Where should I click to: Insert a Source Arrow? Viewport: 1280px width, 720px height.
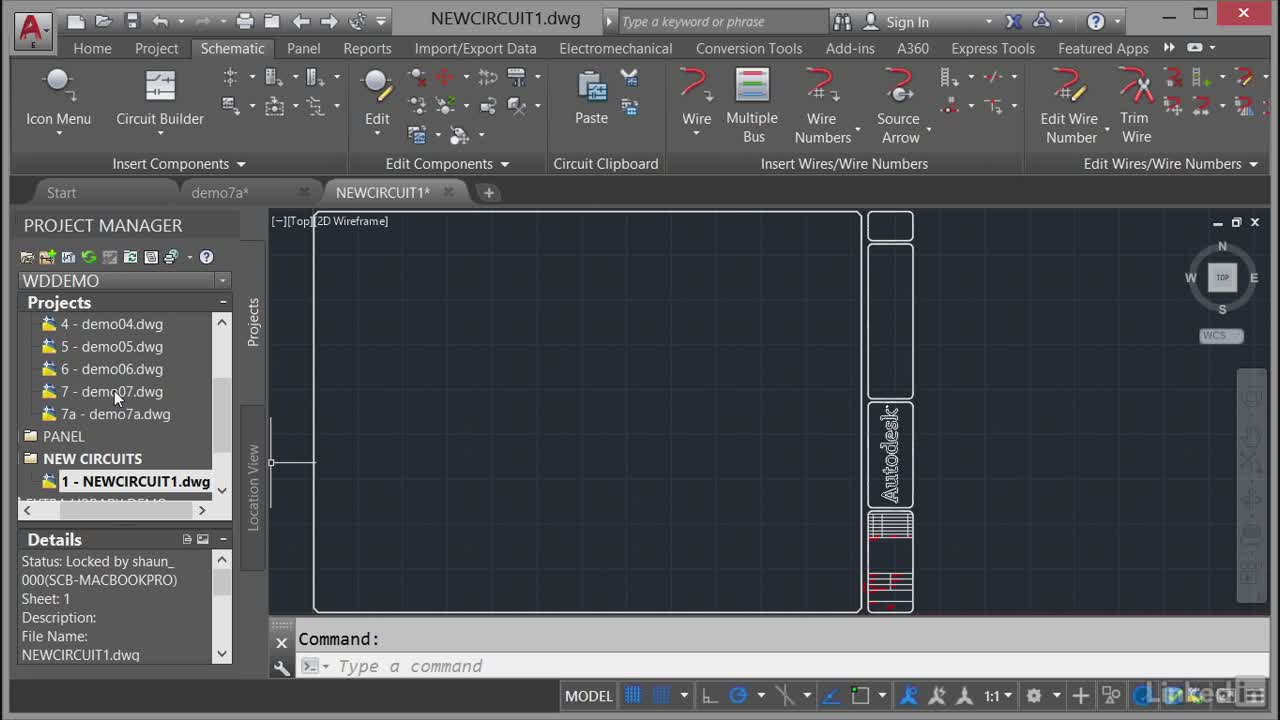(x=898, y=105)
